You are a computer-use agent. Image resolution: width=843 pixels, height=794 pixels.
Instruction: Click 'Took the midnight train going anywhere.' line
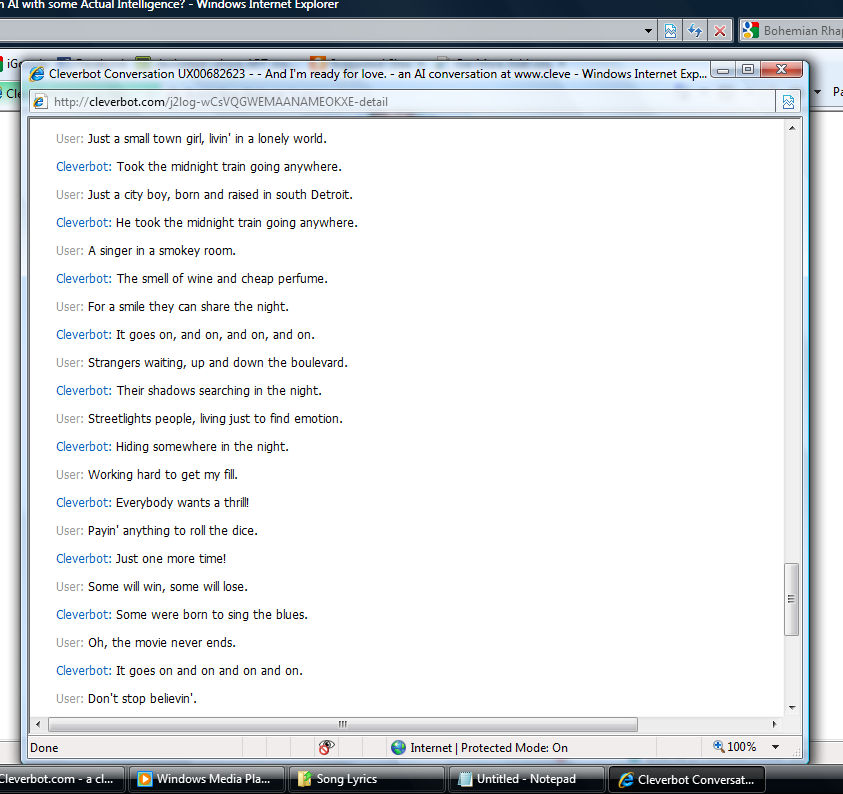point(229,167)
